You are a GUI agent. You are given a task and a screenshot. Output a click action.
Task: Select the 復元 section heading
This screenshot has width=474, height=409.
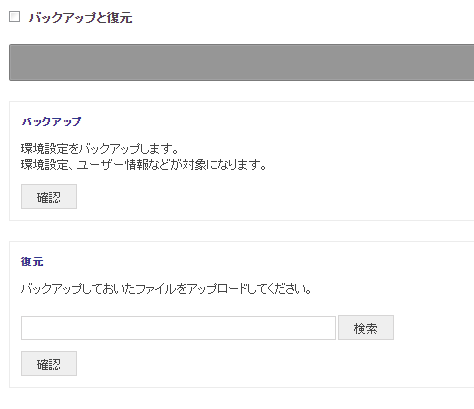[x=32, y=262]
